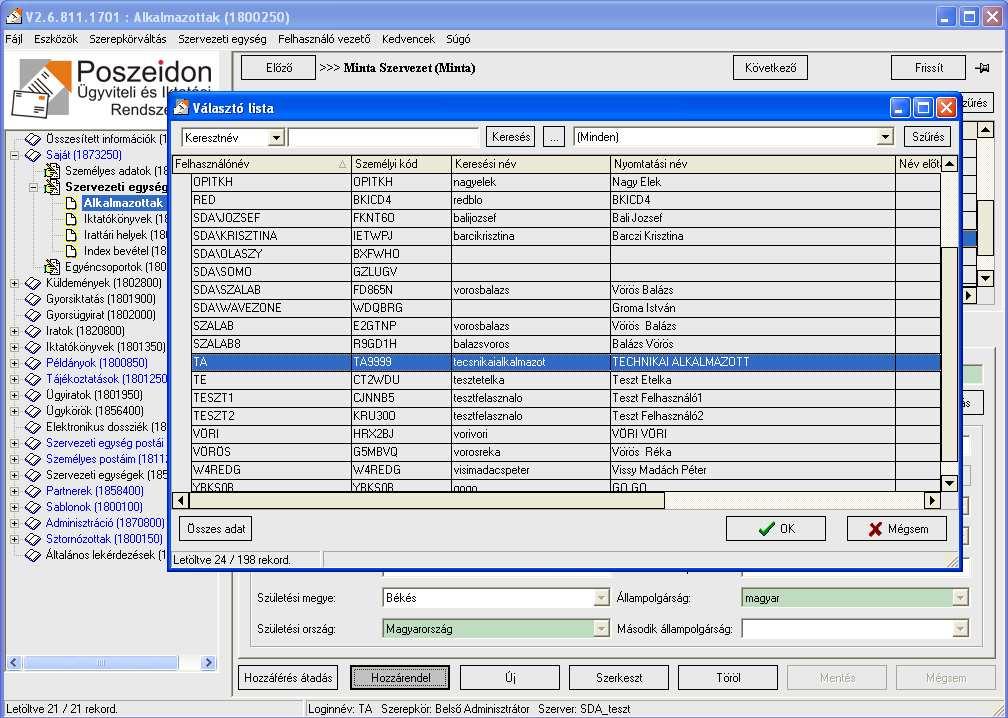Image resolution: width=1008 pixels, height=718 pixels.
Task: Select the TESZT1 user row
Action: pos(566,398)
